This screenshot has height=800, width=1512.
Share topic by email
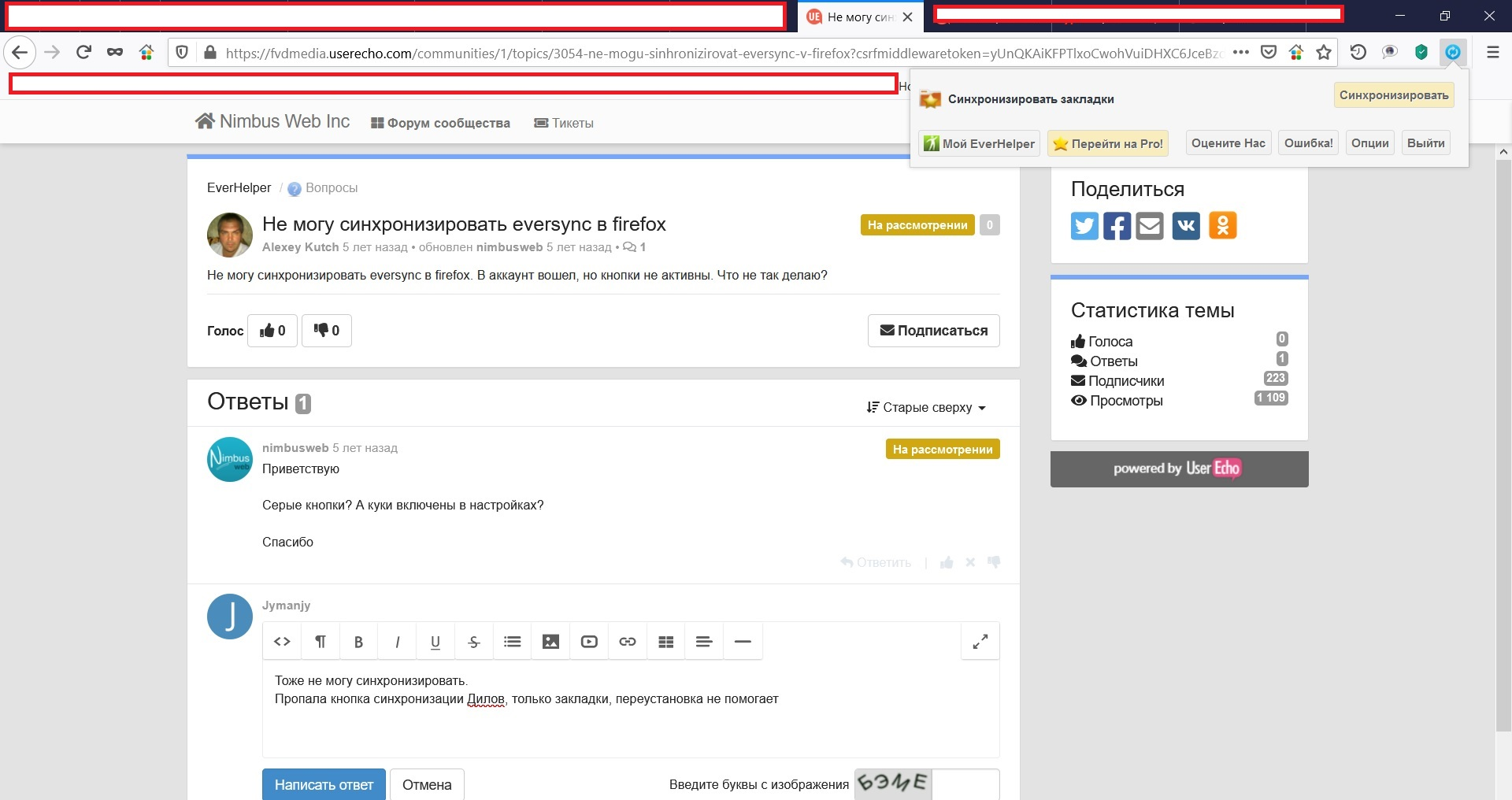1150,226
